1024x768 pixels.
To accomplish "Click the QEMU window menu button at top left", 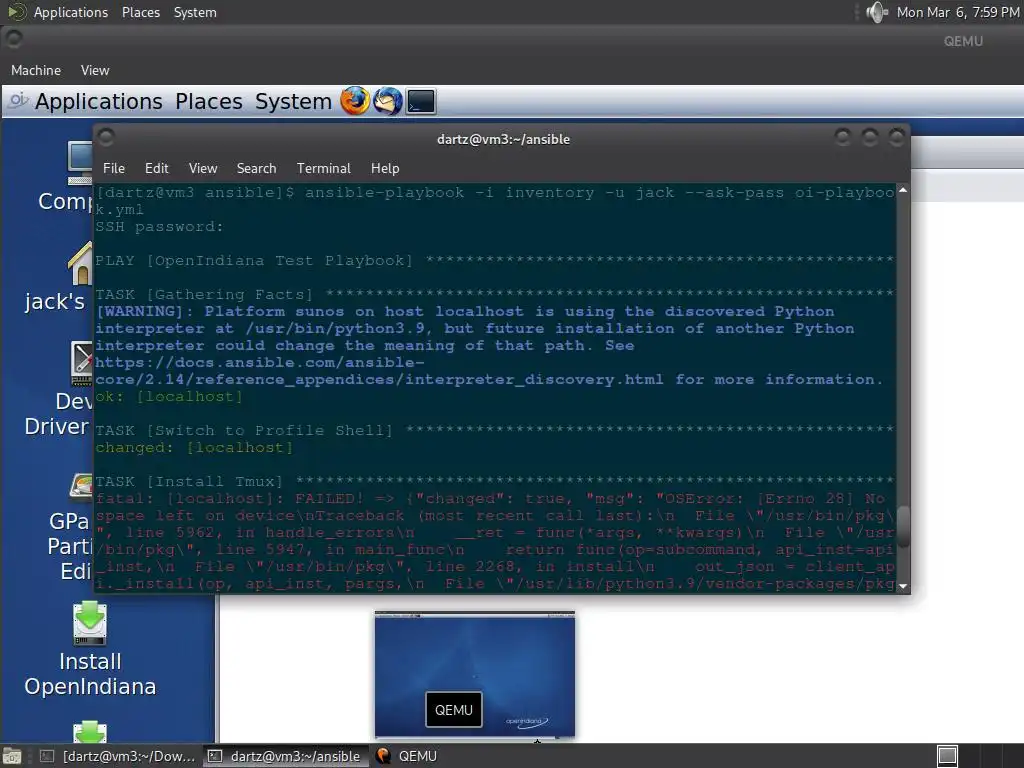I will click(x=14, y=40).
